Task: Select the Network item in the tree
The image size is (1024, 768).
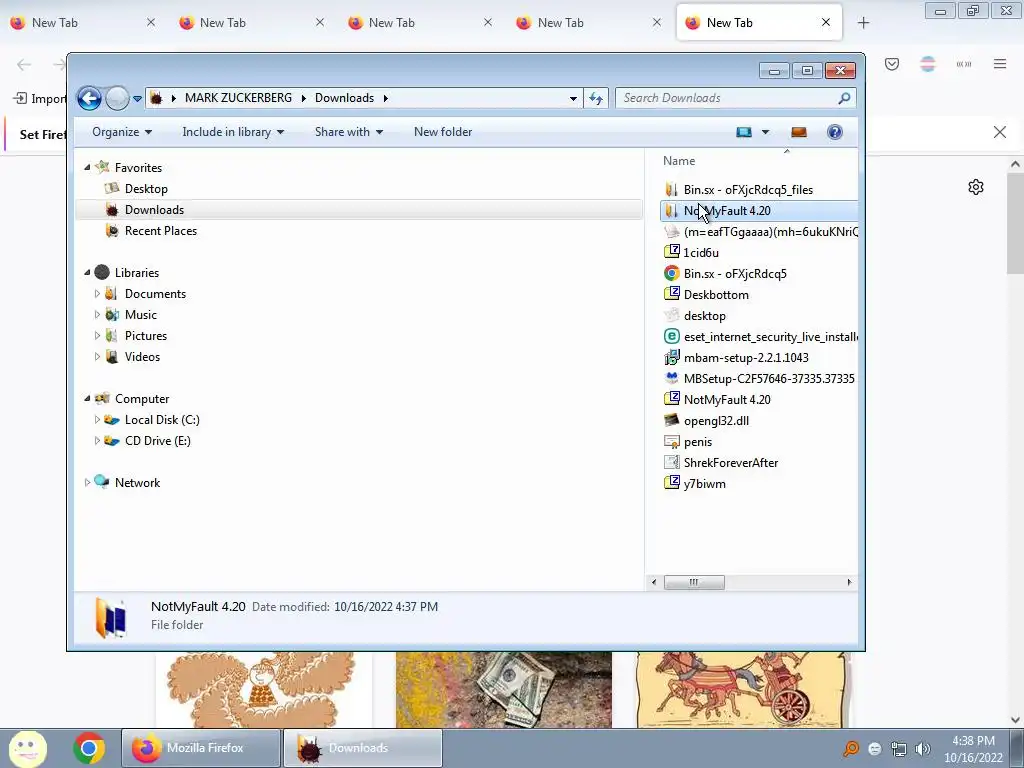Action: coord(137,483)
